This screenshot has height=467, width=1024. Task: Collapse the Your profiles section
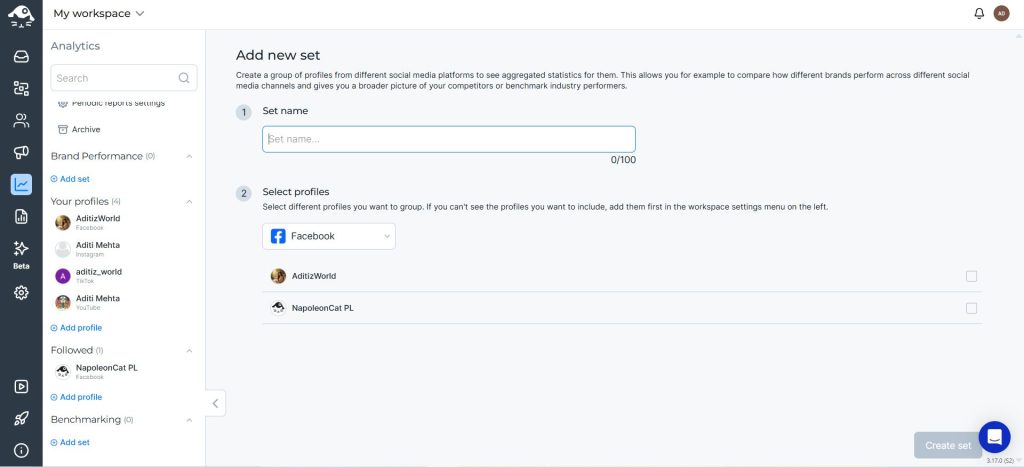(x=189, y=201)
